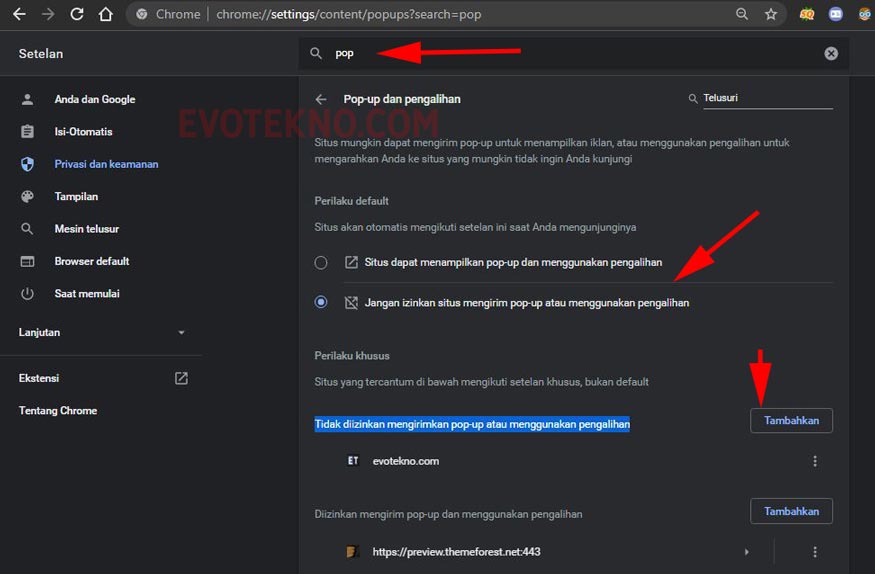Image resolution: width=875 pixels, height=574 pixels.
Task: Open more actions menu for evotekno.com
Action: [x=815, y=461]
